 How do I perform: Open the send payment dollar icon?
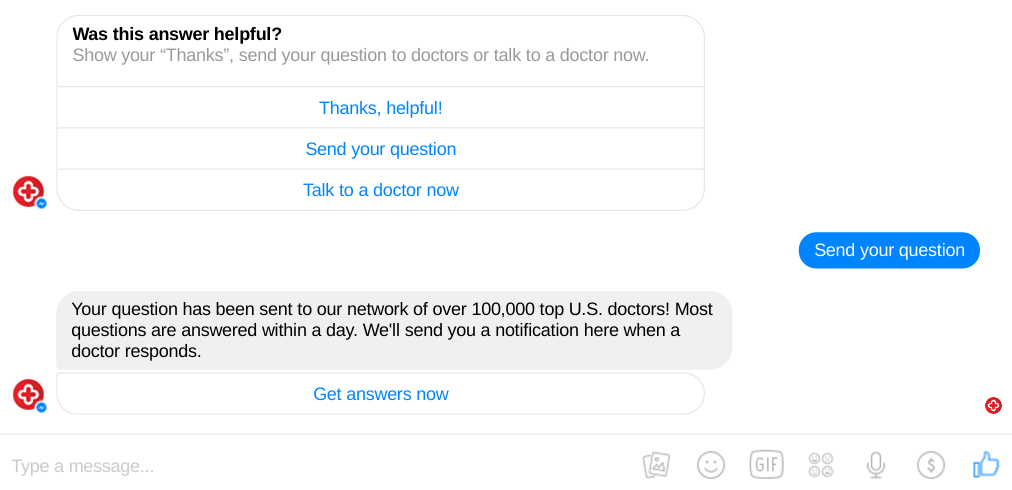931,465
